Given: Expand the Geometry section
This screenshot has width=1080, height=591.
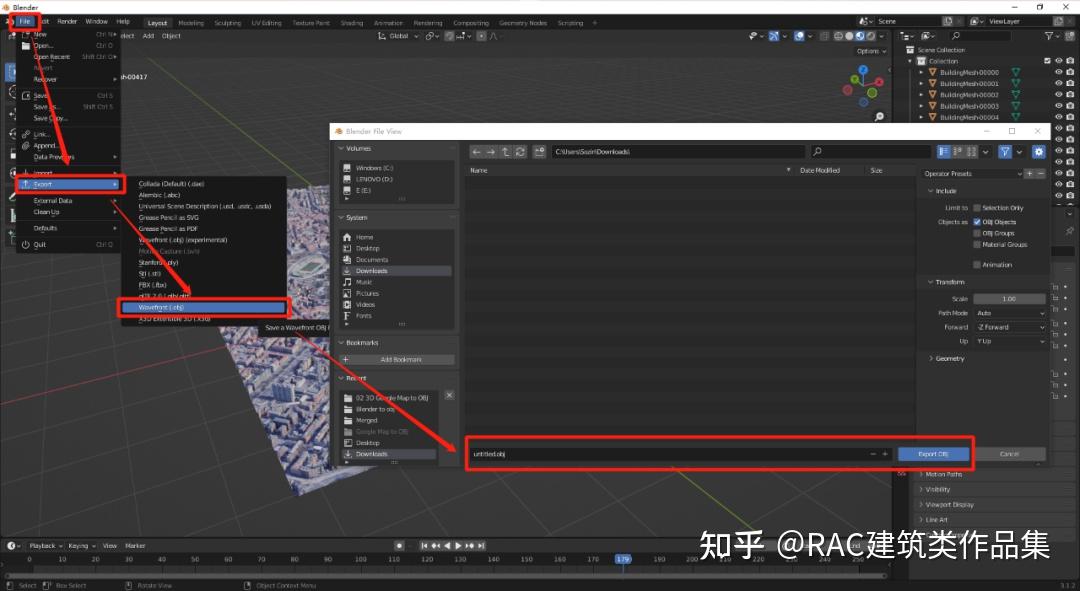Looking at the screenshot, I should pyautogui.click(x=947, y=359).
